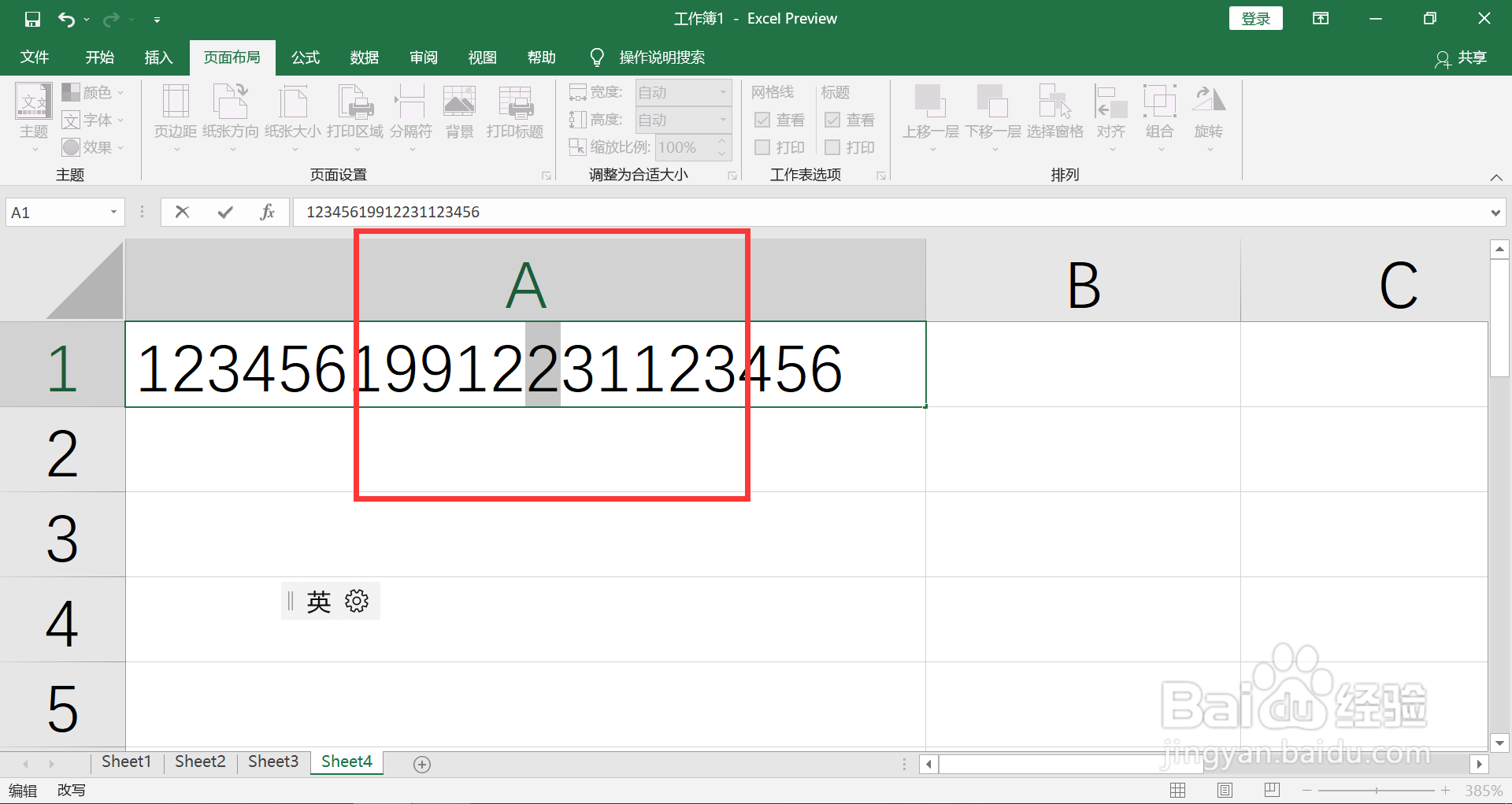Uncheck 查看 under 网格线 (Gridlines)
Screen dimensions: 1512x804
762,120
